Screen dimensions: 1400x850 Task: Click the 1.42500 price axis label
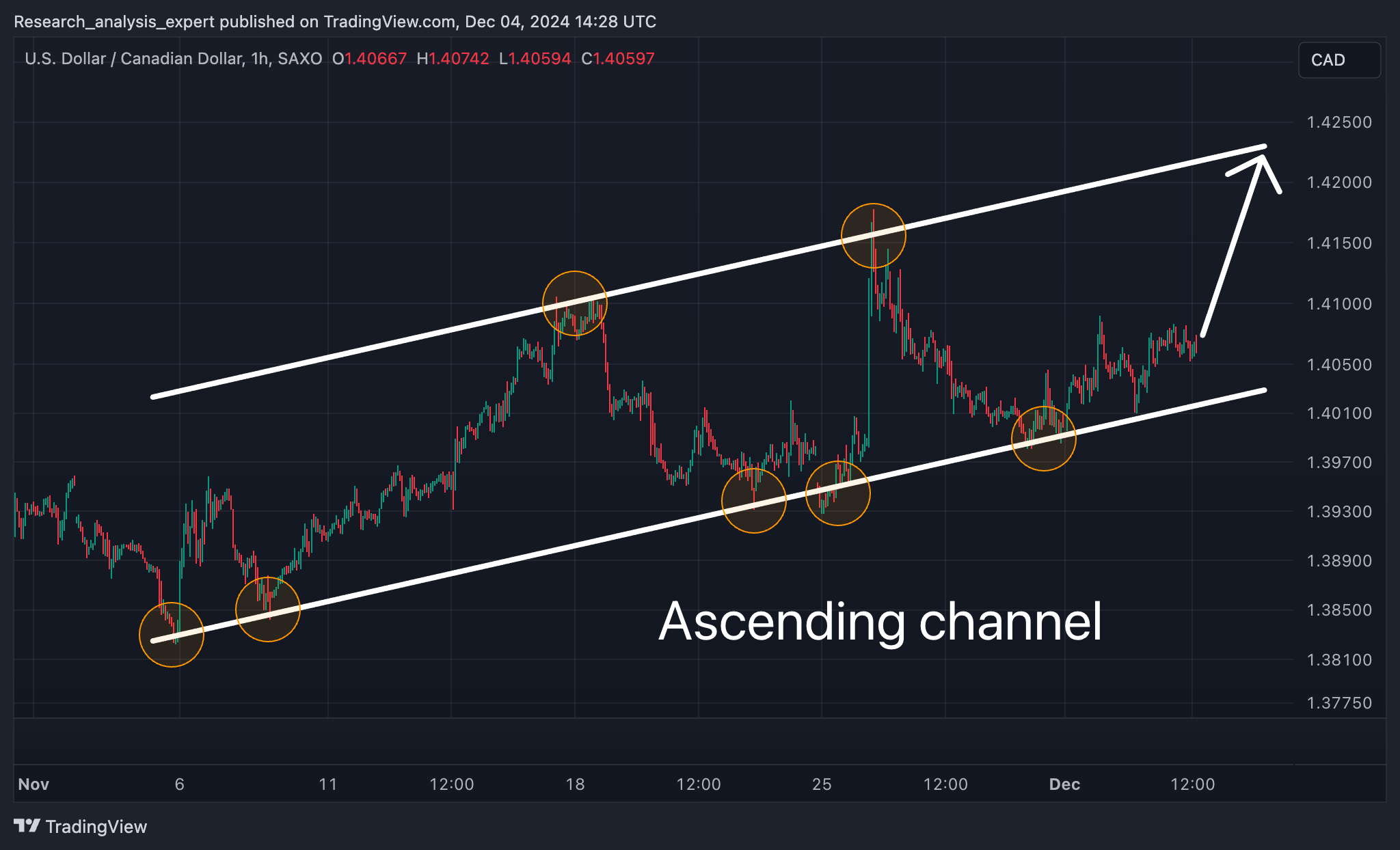(1339, 122)
